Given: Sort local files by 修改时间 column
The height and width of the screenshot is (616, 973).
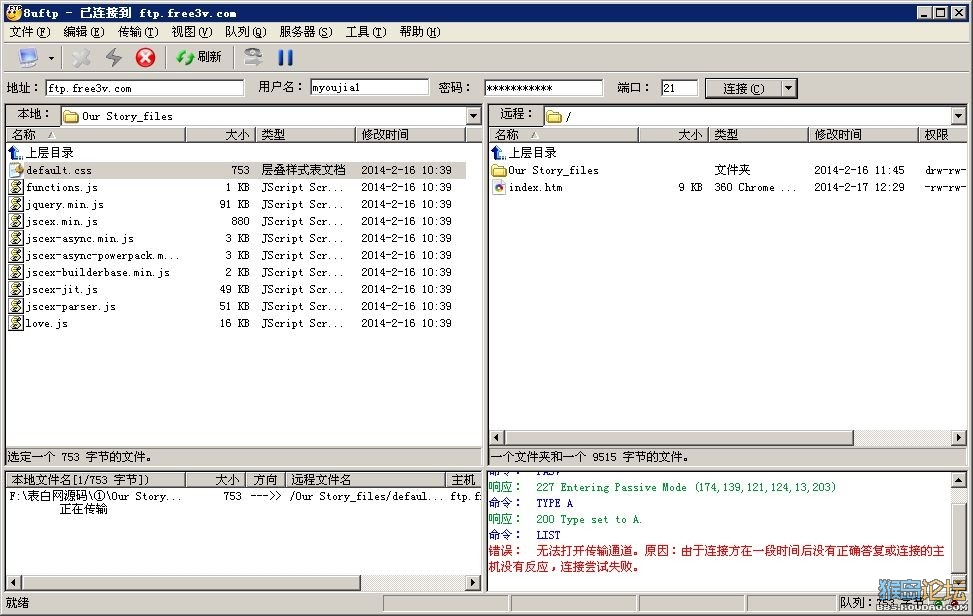Looking at the screenshot, I should [x=410, y=135].
